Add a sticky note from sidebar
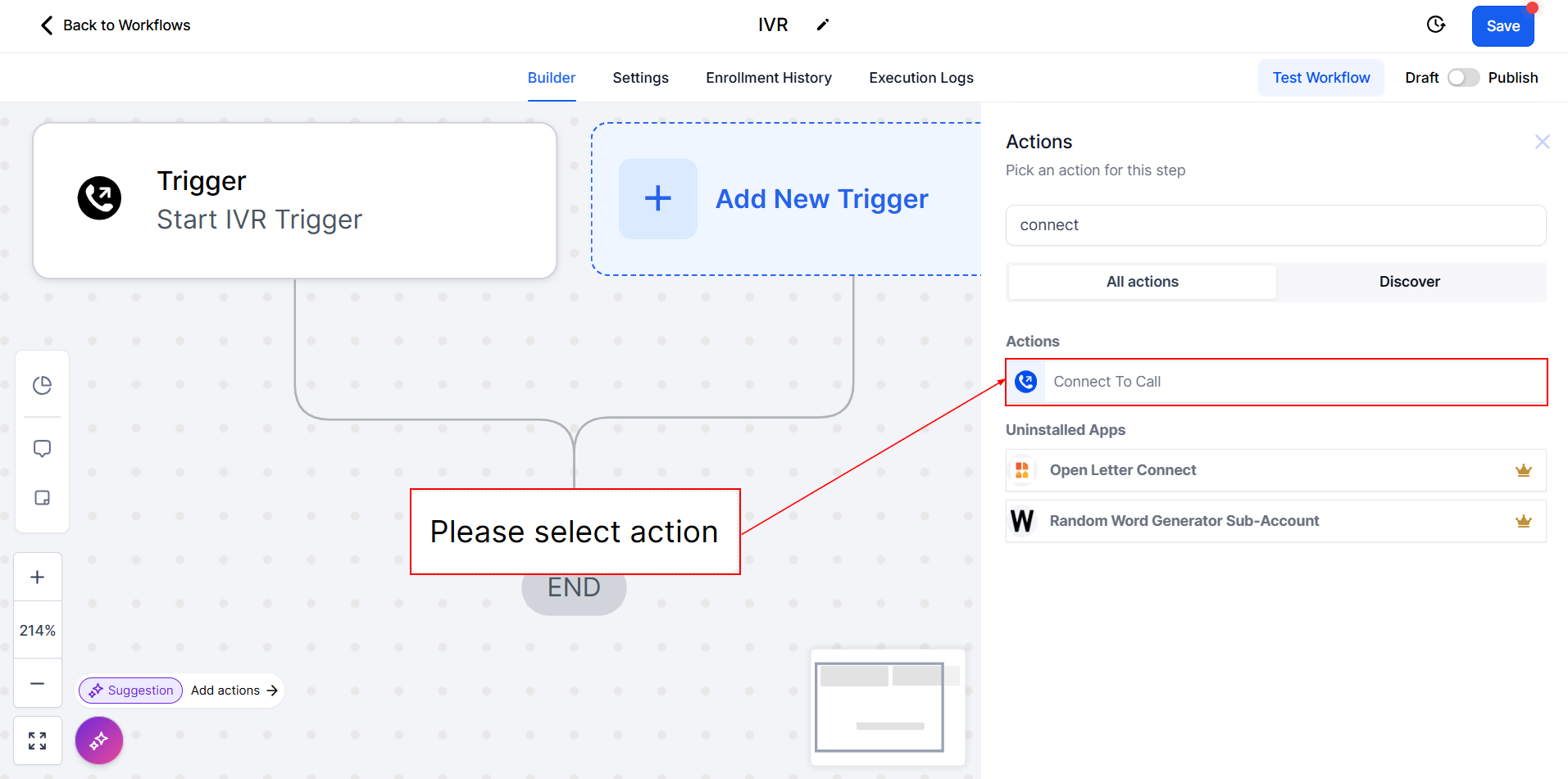This screenshot has height=779, width=1568. 42,498
